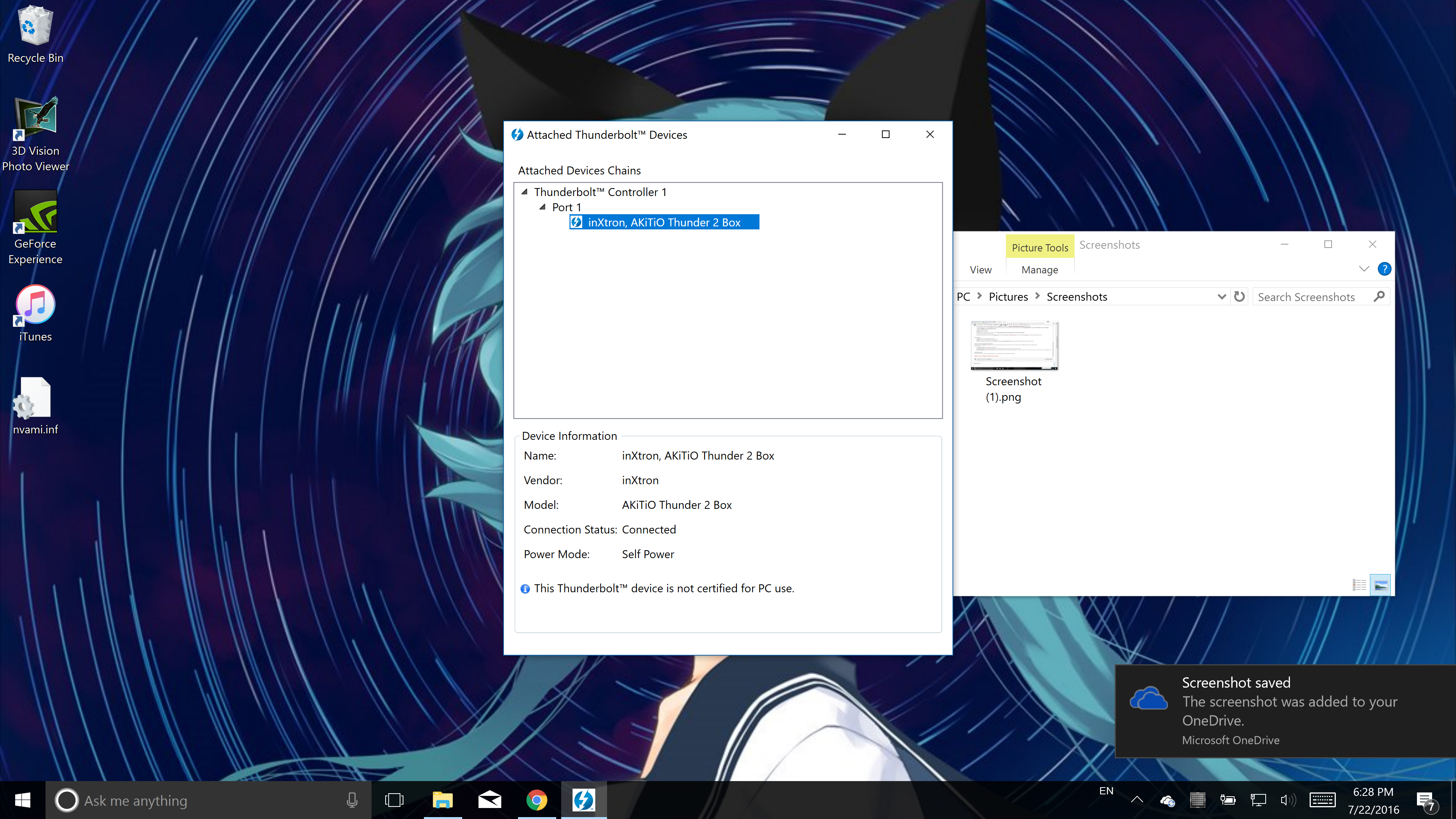Click the network tray icon

coord(1258,800)
